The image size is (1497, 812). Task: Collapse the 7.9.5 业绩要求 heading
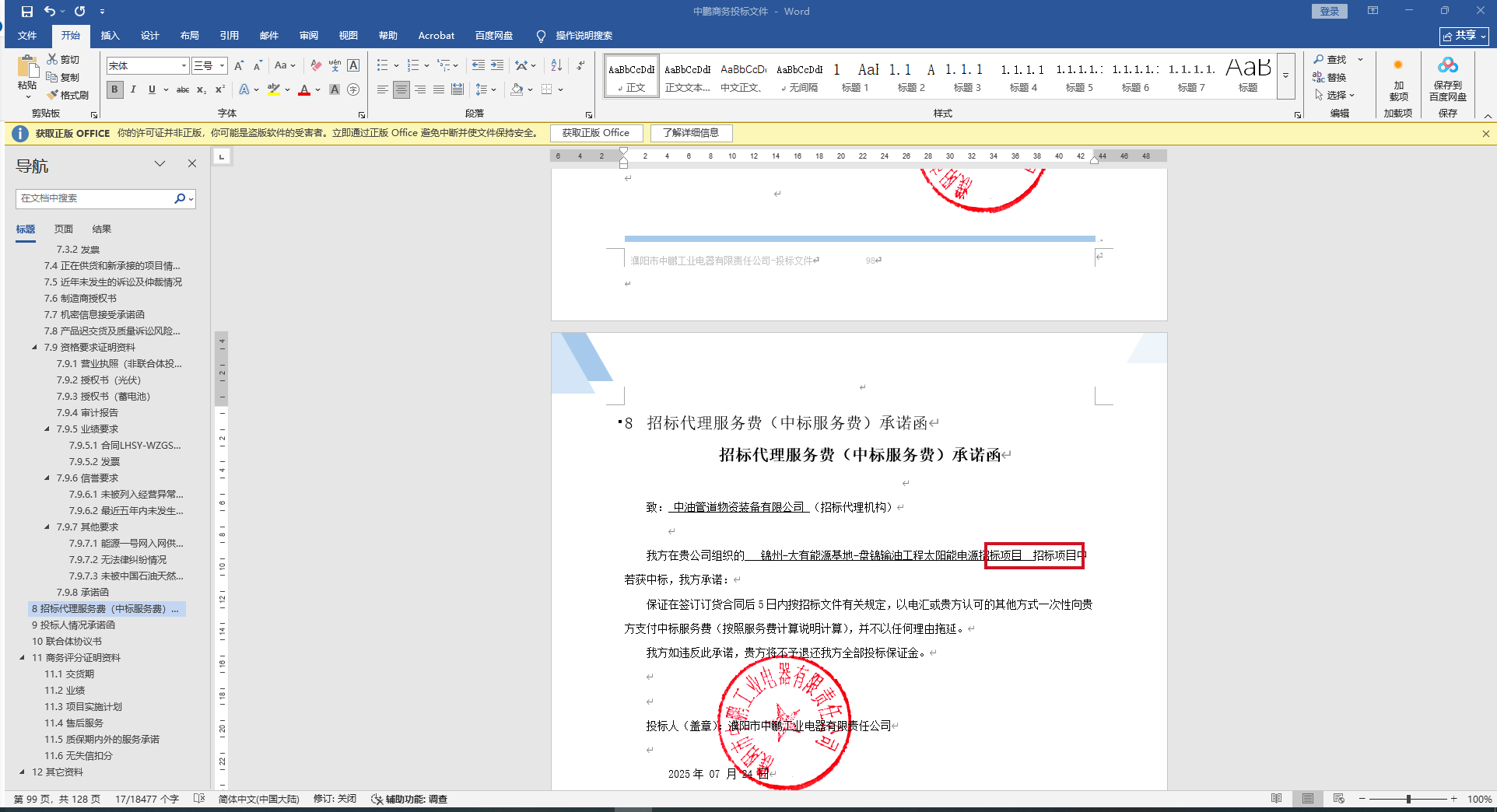pos(47,429)
